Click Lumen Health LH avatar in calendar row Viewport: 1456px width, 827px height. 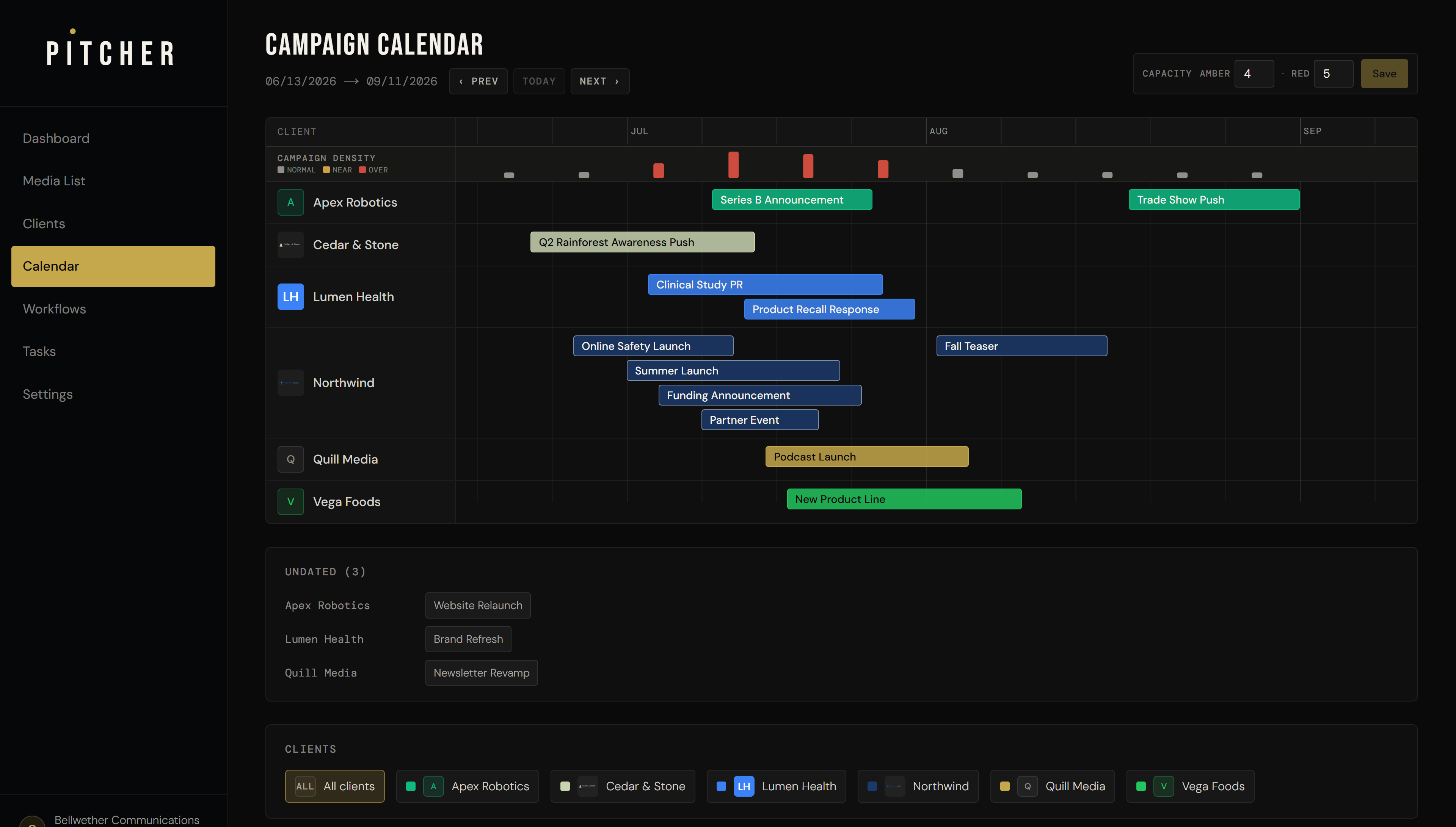290,296
